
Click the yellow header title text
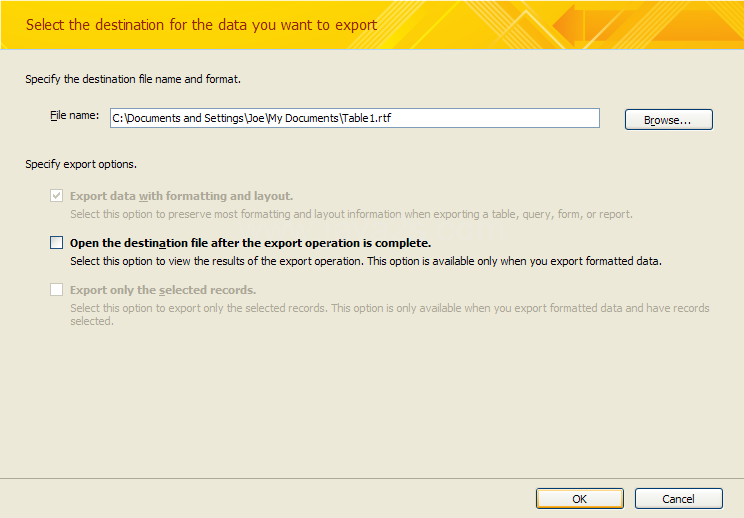point(201,25)
